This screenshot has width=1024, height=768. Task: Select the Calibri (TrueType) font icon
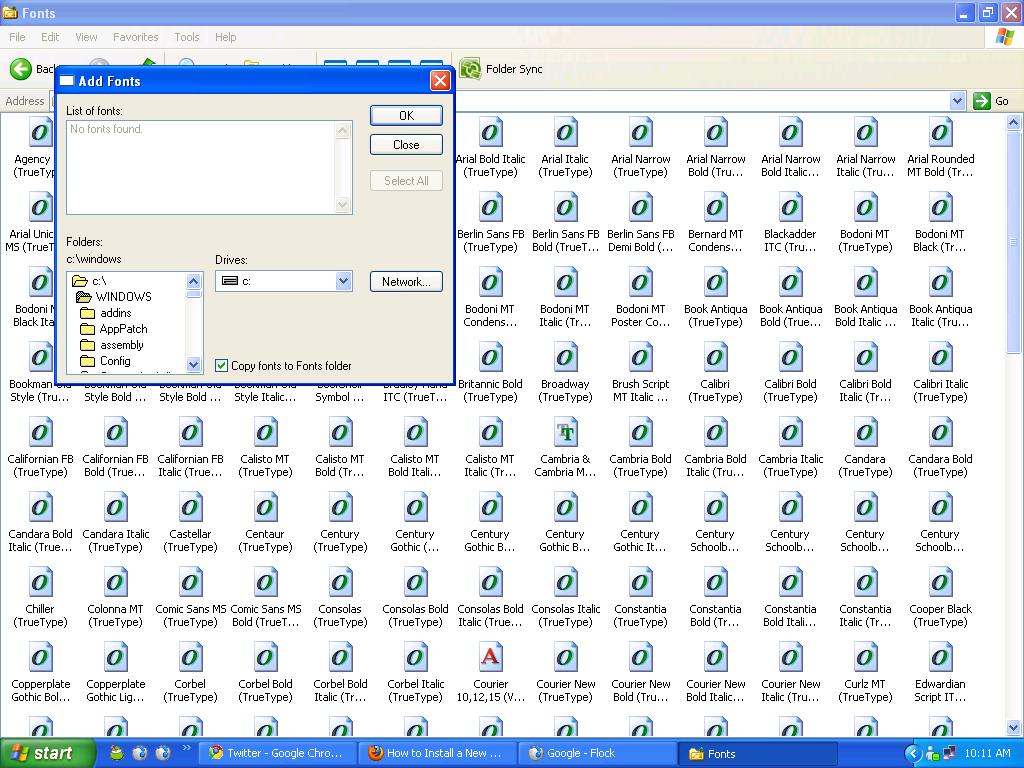tap(715, 358)
